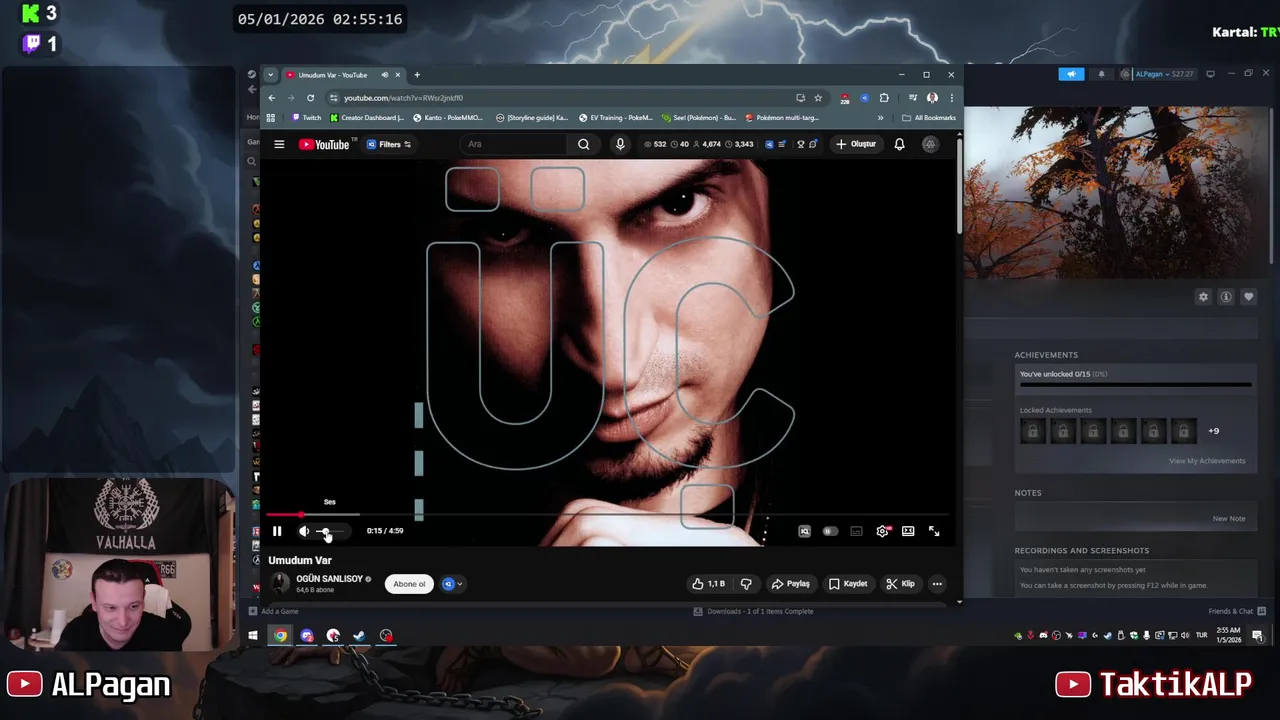1280x720 pixels.
Task: Open the Creator Dashboard bookmark
Action: (367, 118)
